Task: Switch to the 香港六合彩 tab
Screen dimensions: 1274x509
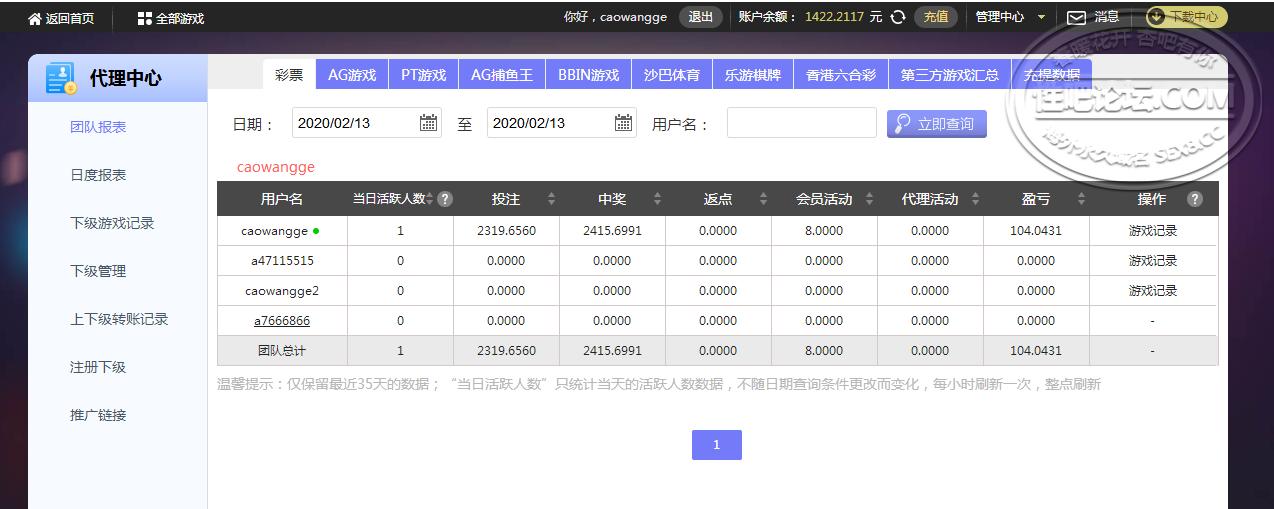Action: click(x=840, y=74)
